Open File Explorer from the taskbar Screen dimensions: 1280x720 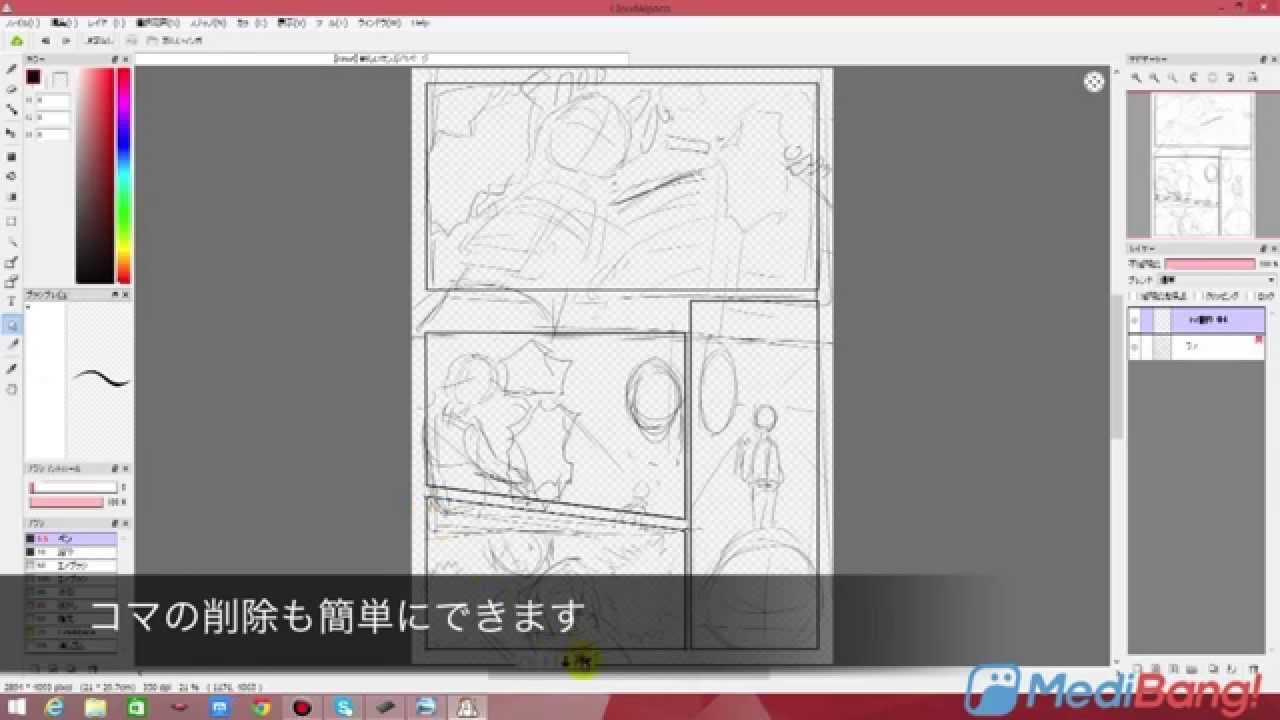96,708
